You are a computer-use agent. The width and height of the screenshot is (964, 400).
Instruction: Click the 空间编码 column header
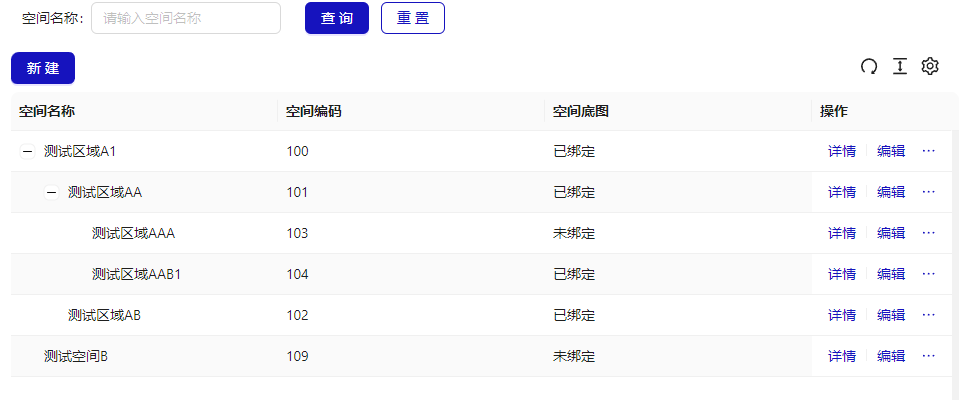(314, 111)
